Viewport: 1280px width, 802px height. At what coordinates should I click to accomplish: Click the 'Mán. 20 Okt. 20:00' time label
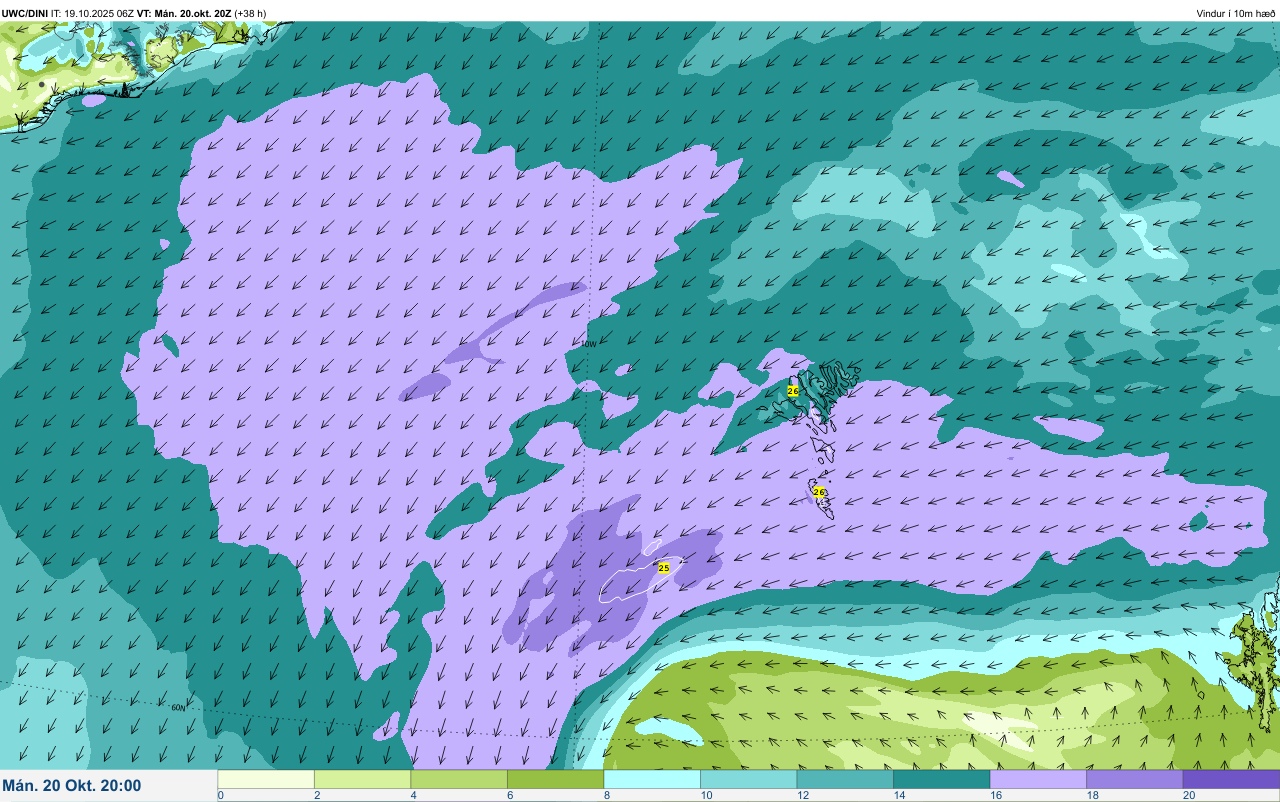pos(72,786)
